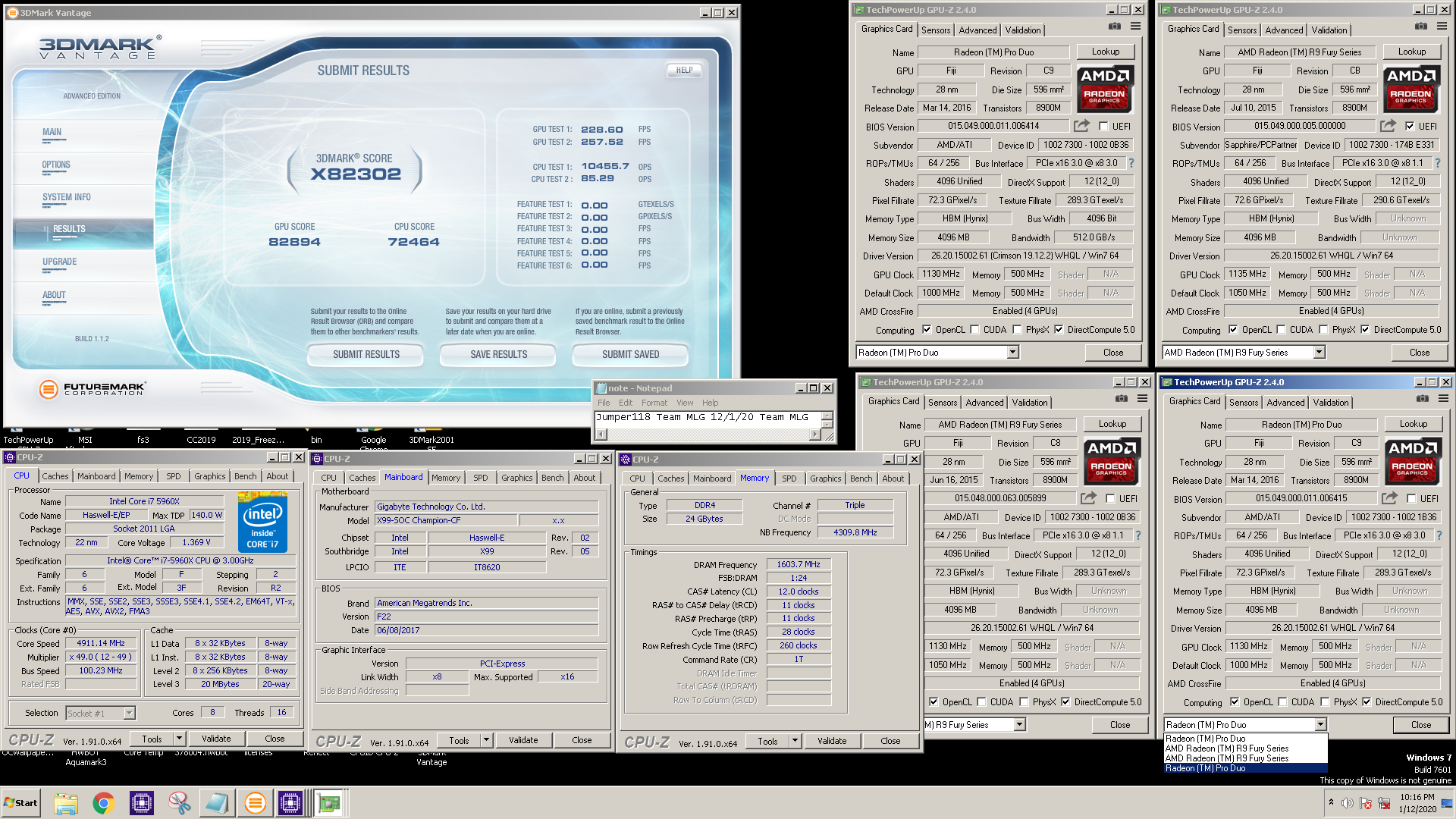Open Advanced tab in Sapphire GPU-Z window
The height and width of the screenshot is (819, 1456).
(x=1285, y=30)
